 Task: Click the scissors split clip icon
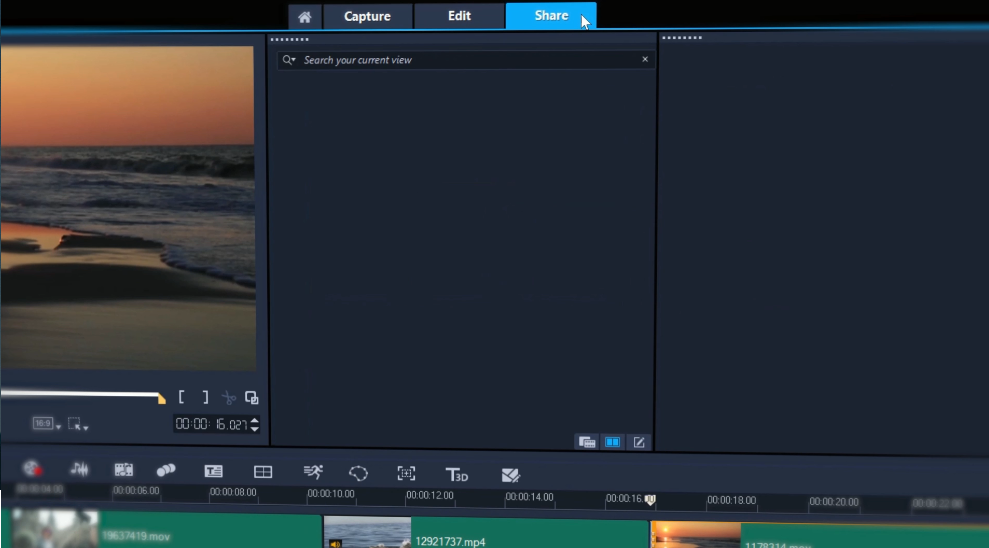tap(228, 397)
